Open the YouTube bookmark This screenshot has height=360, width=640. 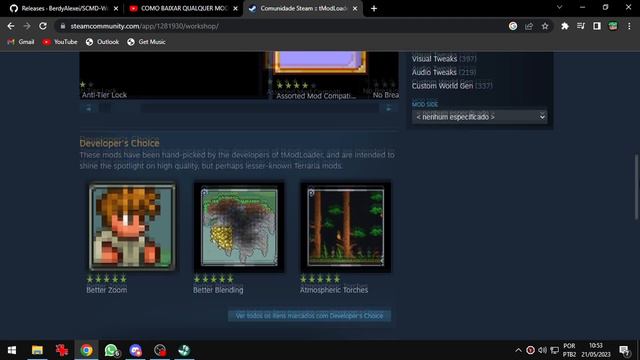[60, 42]
